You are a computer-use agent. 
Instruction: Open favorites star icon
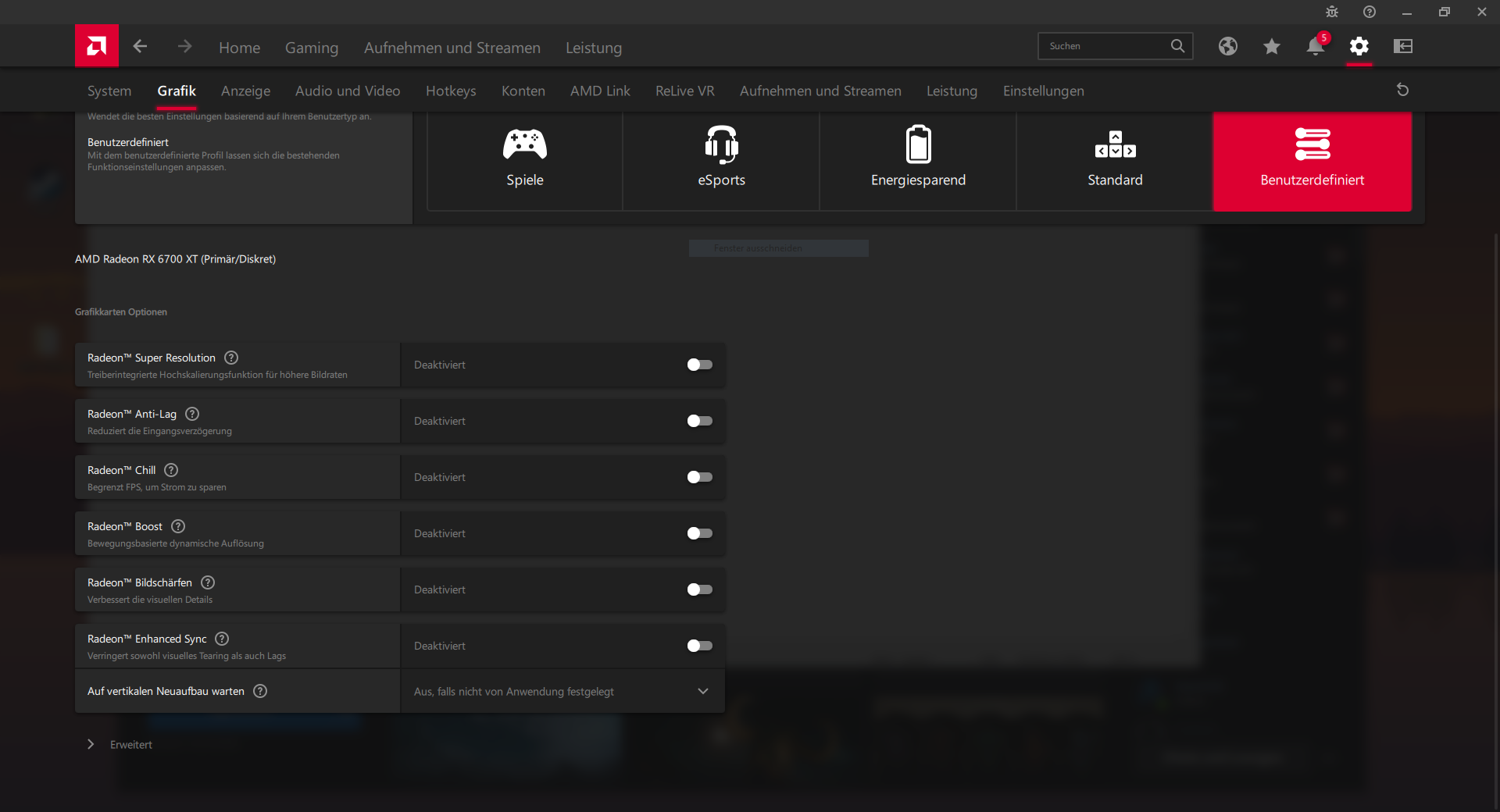[1272, 46]
